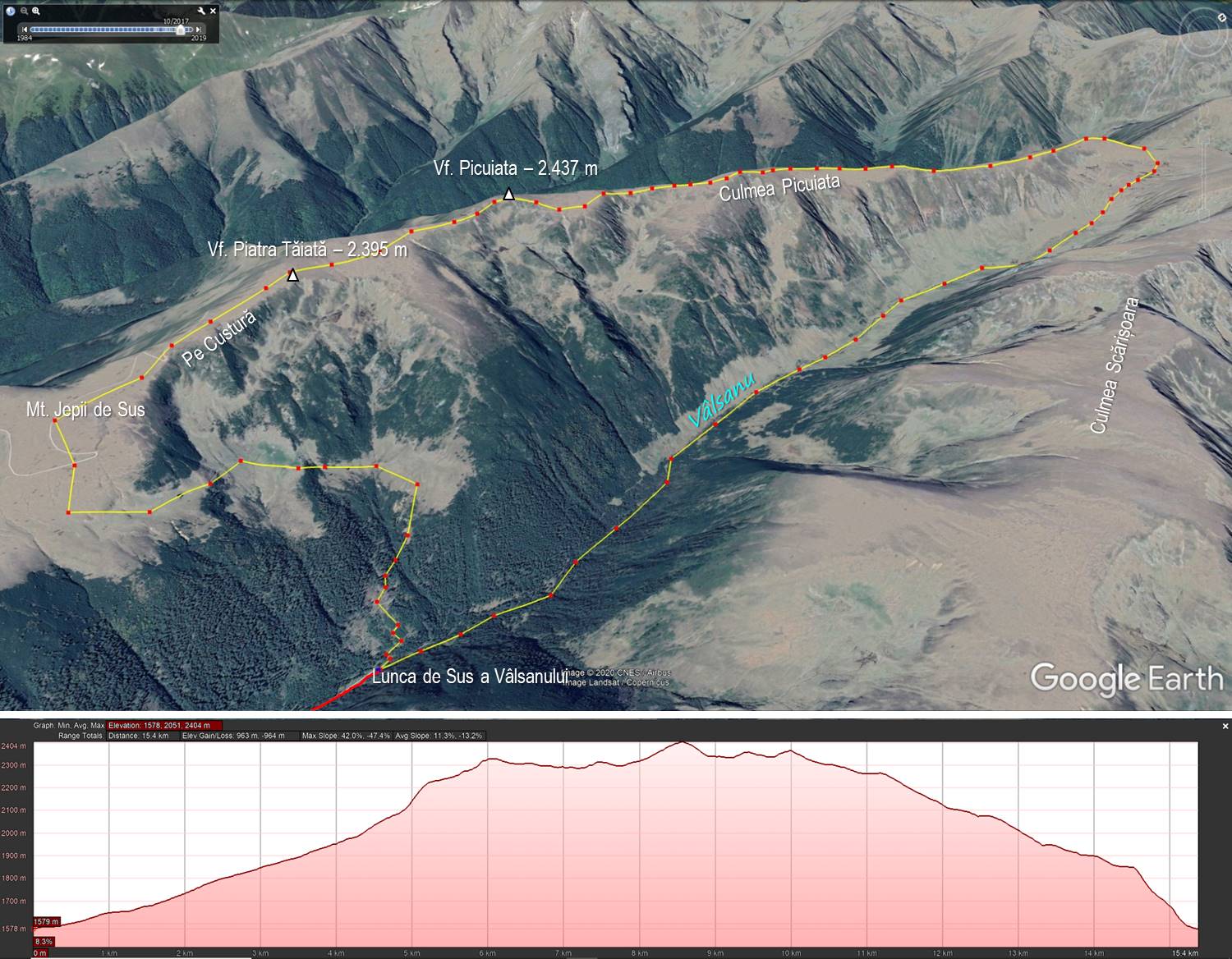Screen dimensions: 1232x959
Task: Click the Vâlsanu river label
Action: (x=721, y=401)
